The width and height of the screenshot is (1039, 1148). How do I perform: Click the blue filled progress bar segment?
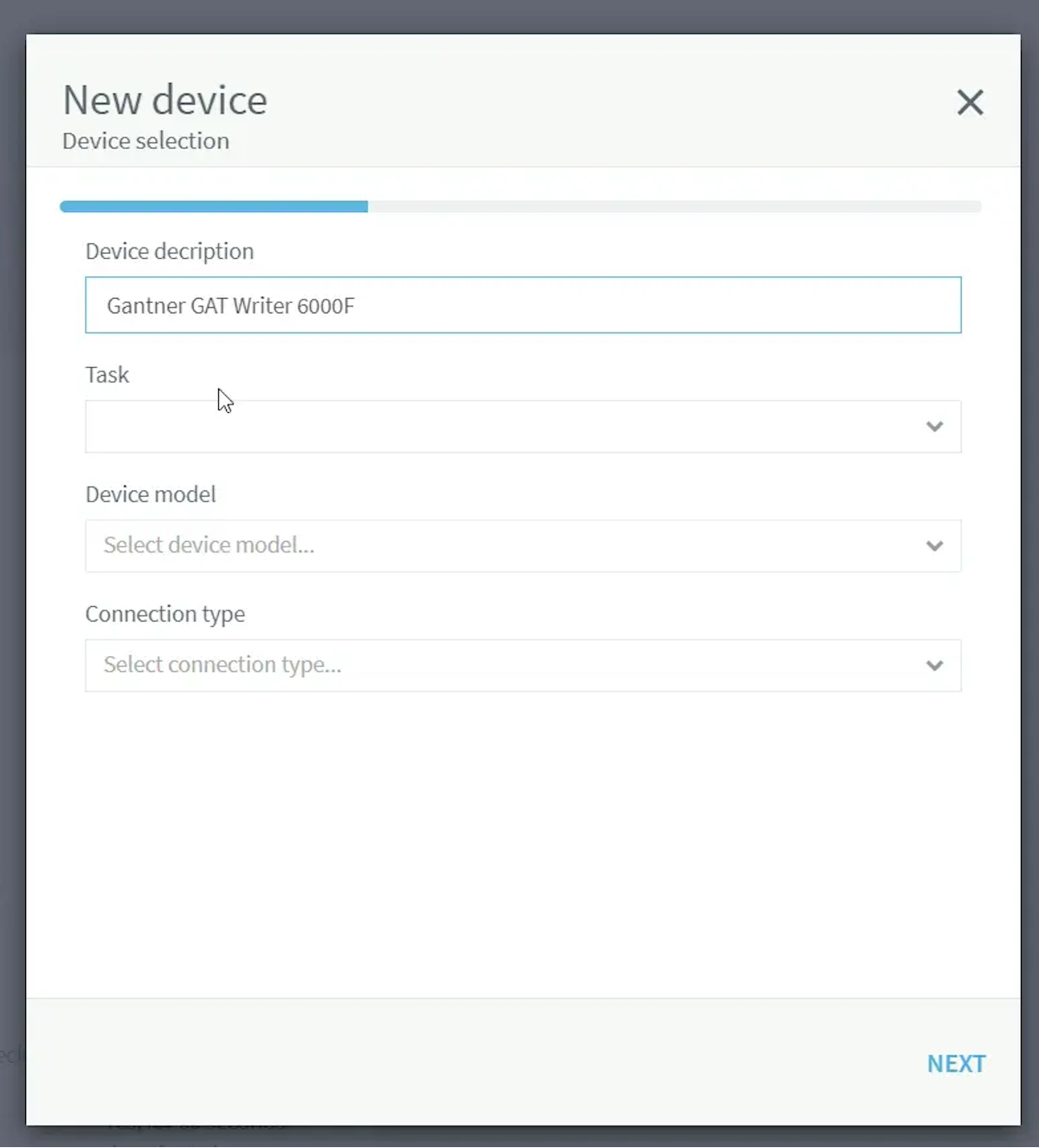pos(214,206)
